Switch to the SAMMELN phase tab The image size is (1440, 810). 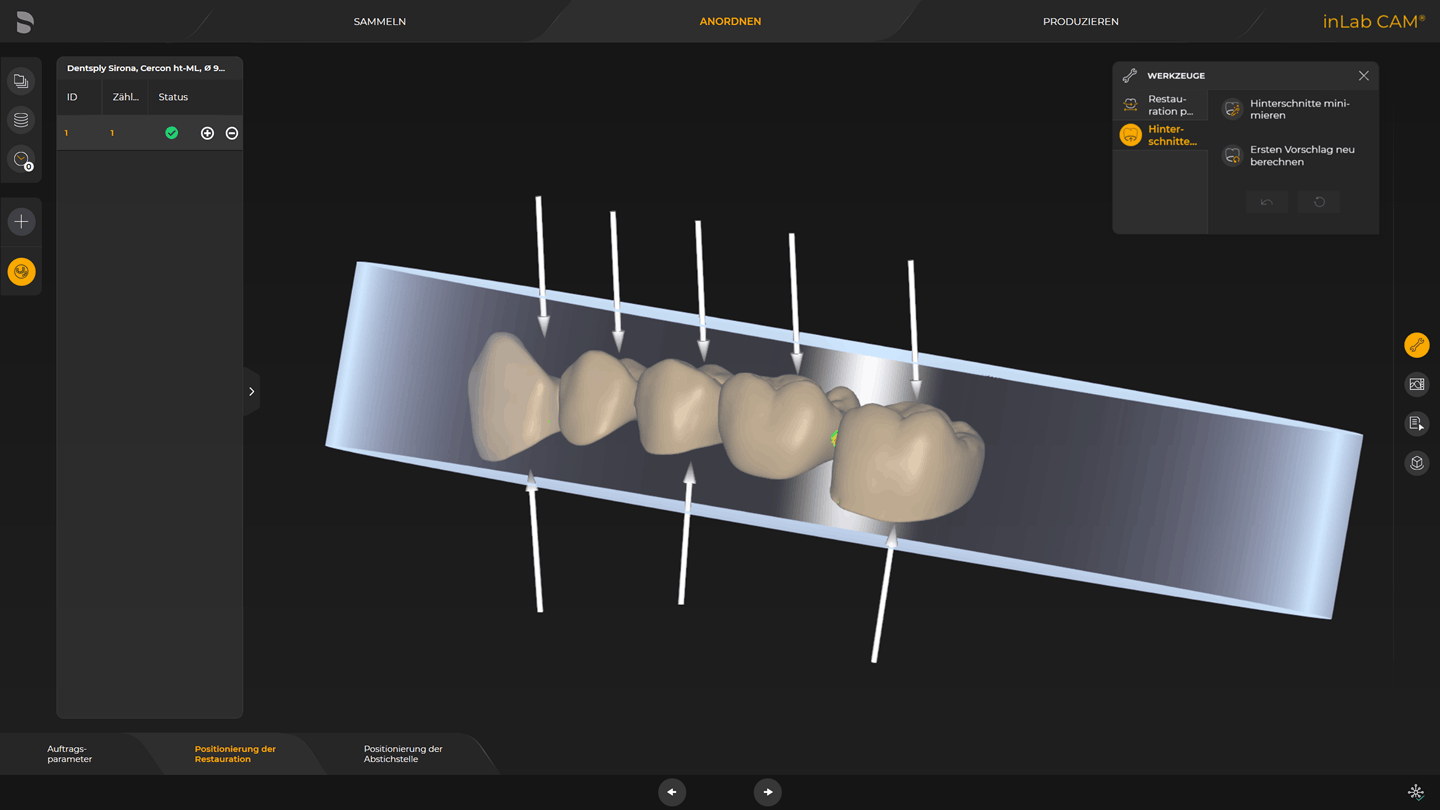(x=380, y=21)
